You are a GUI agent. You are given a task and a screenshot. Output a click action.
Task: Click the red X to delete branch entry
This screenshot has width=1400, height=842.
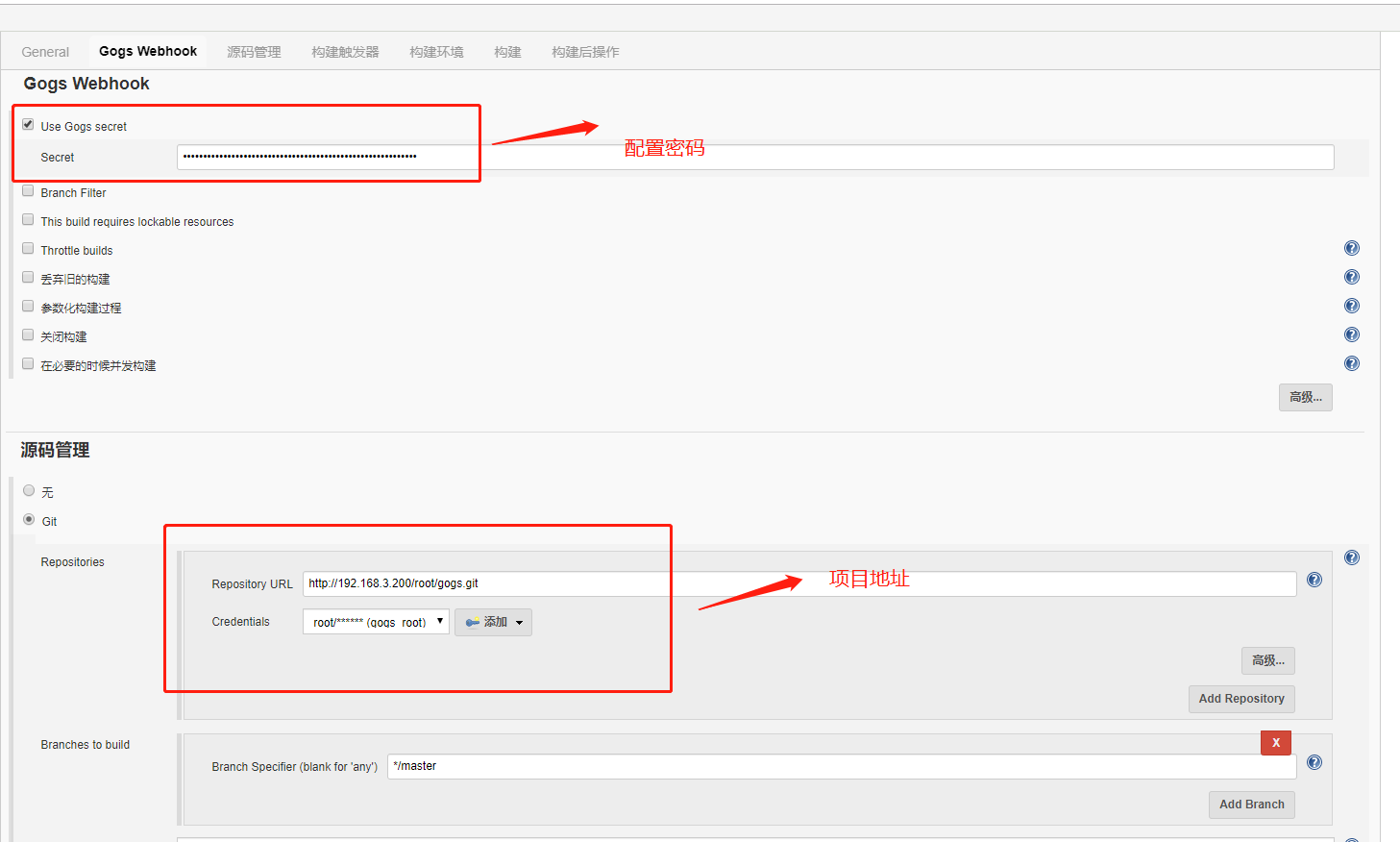[1275, 742]
